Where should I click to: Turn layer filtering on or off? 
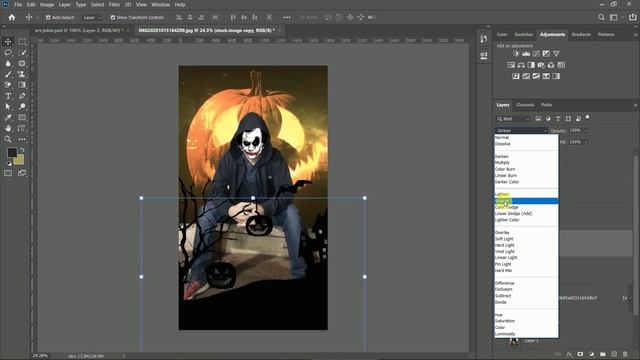tap(587, 117)
